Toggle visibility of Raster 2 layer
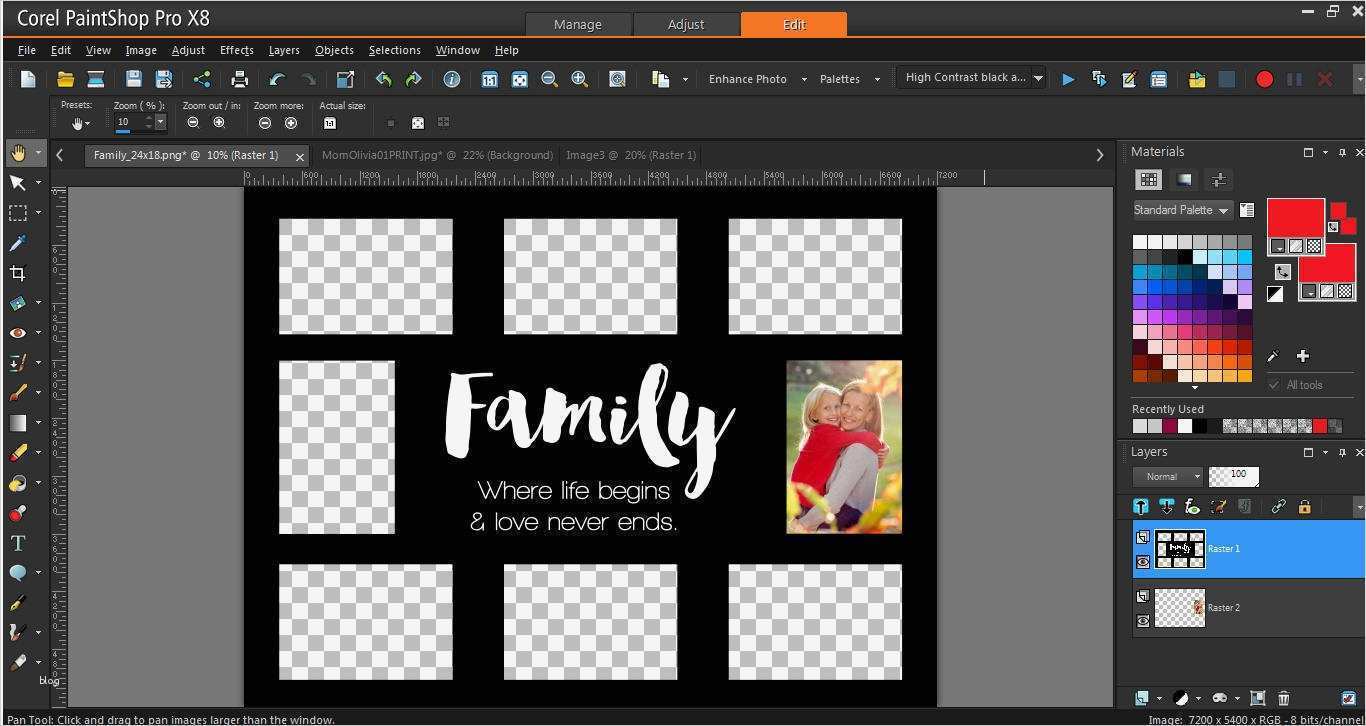Screen dimensions: 1366x726 (1142, 621)
